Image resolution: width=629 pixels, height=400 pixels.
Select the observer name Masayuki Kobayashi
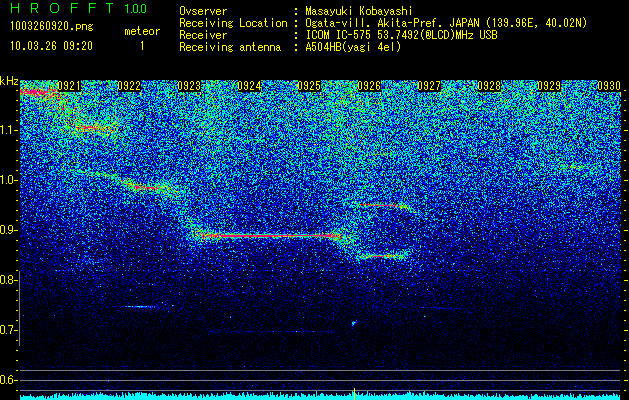coord(359,11)
